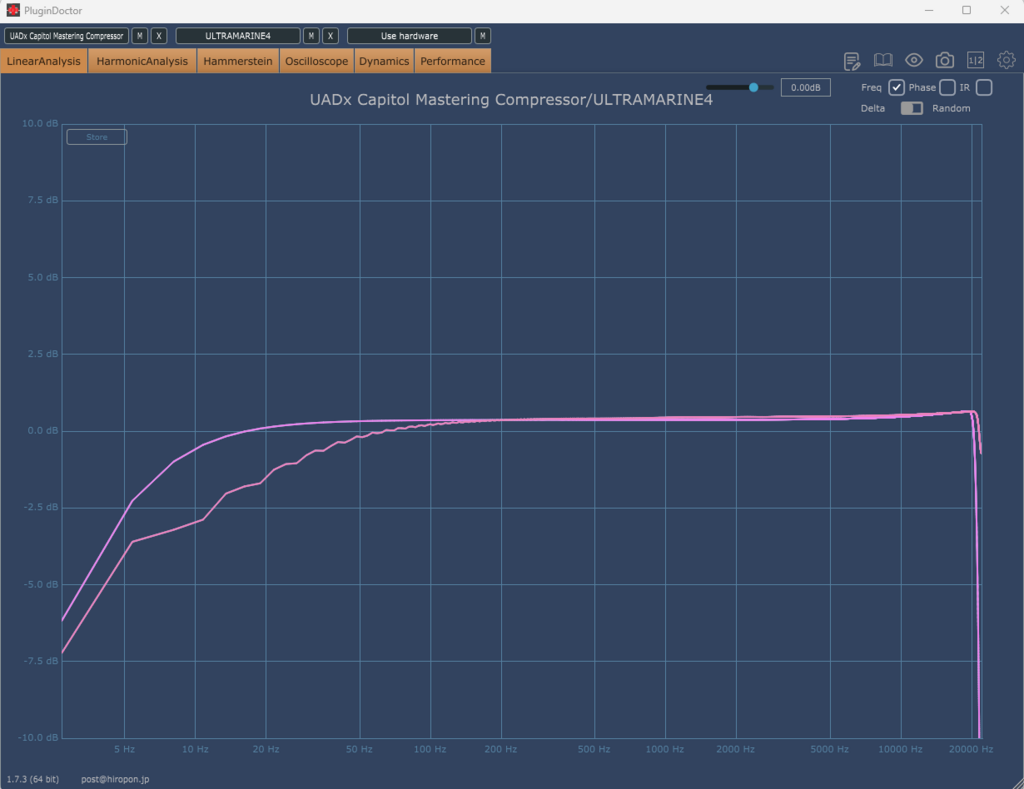Click the Use hardware button
This screenshot has height=789, width=1024.
(x=409, y=36)
